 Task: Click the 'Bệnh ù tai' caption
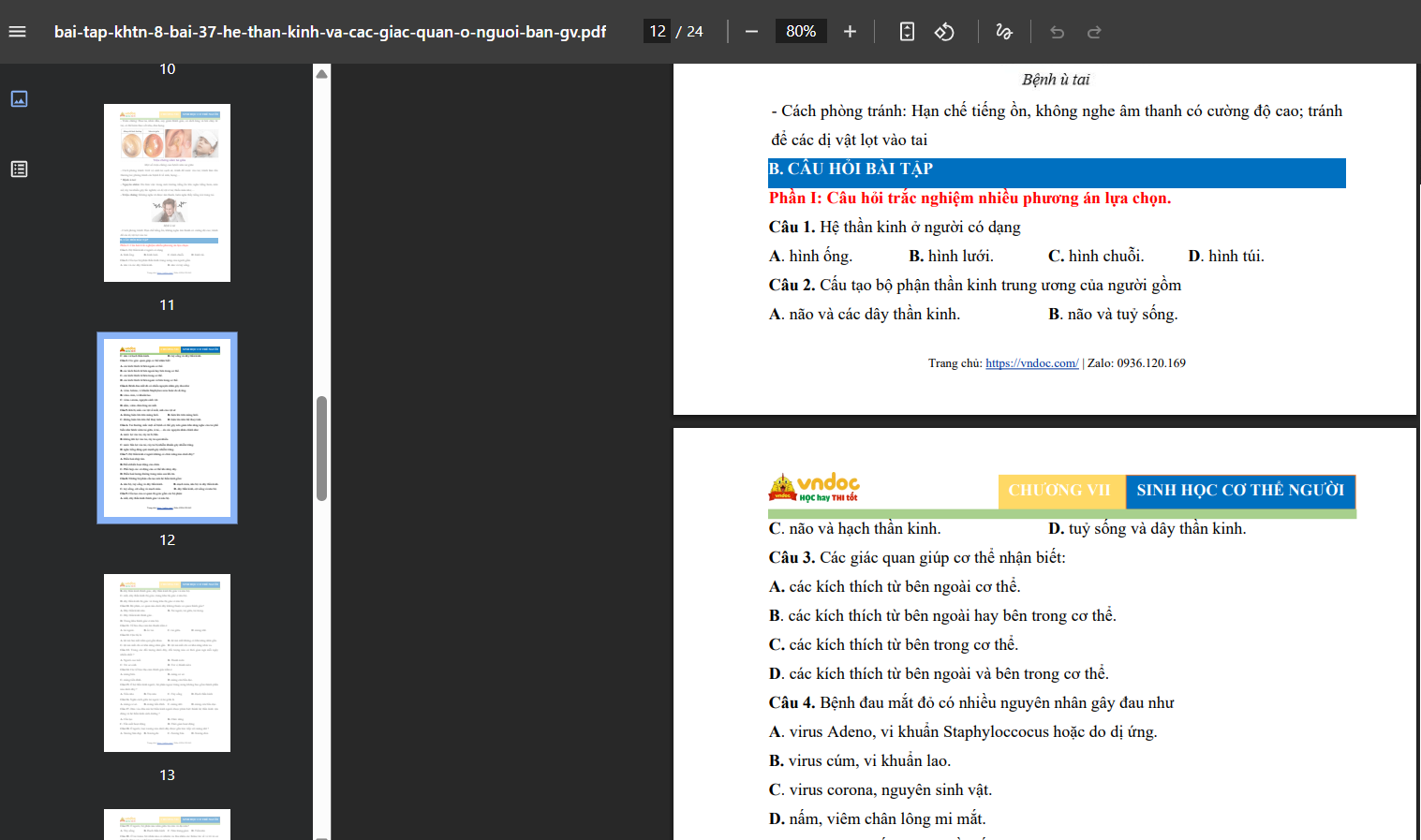[1056, 80]
